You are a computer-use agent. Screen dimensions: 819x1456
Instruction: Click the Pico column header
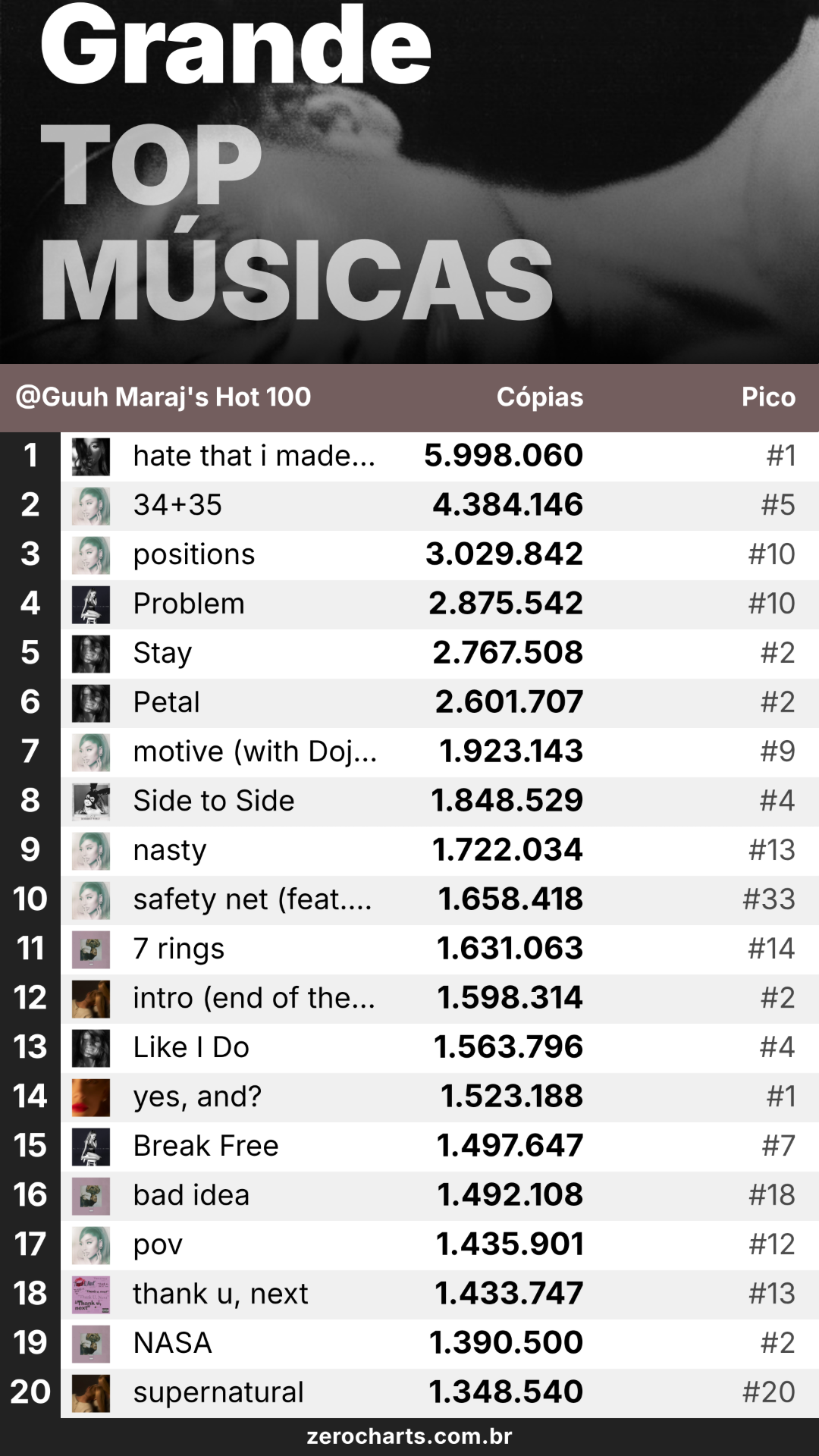[768, 397]
